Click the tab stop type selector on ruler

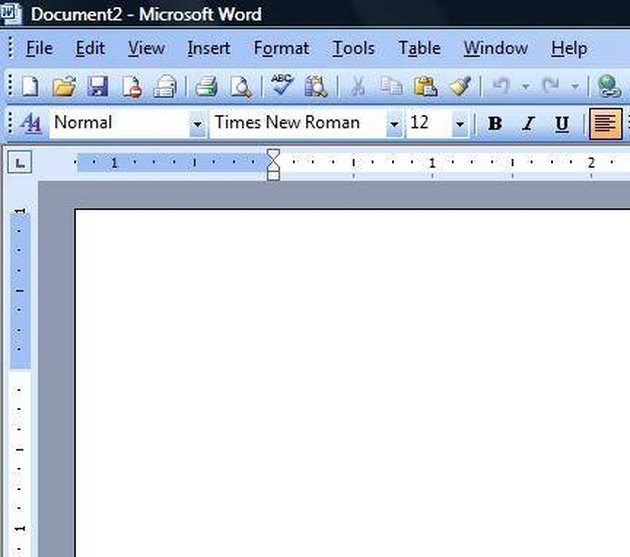point(19,162)
